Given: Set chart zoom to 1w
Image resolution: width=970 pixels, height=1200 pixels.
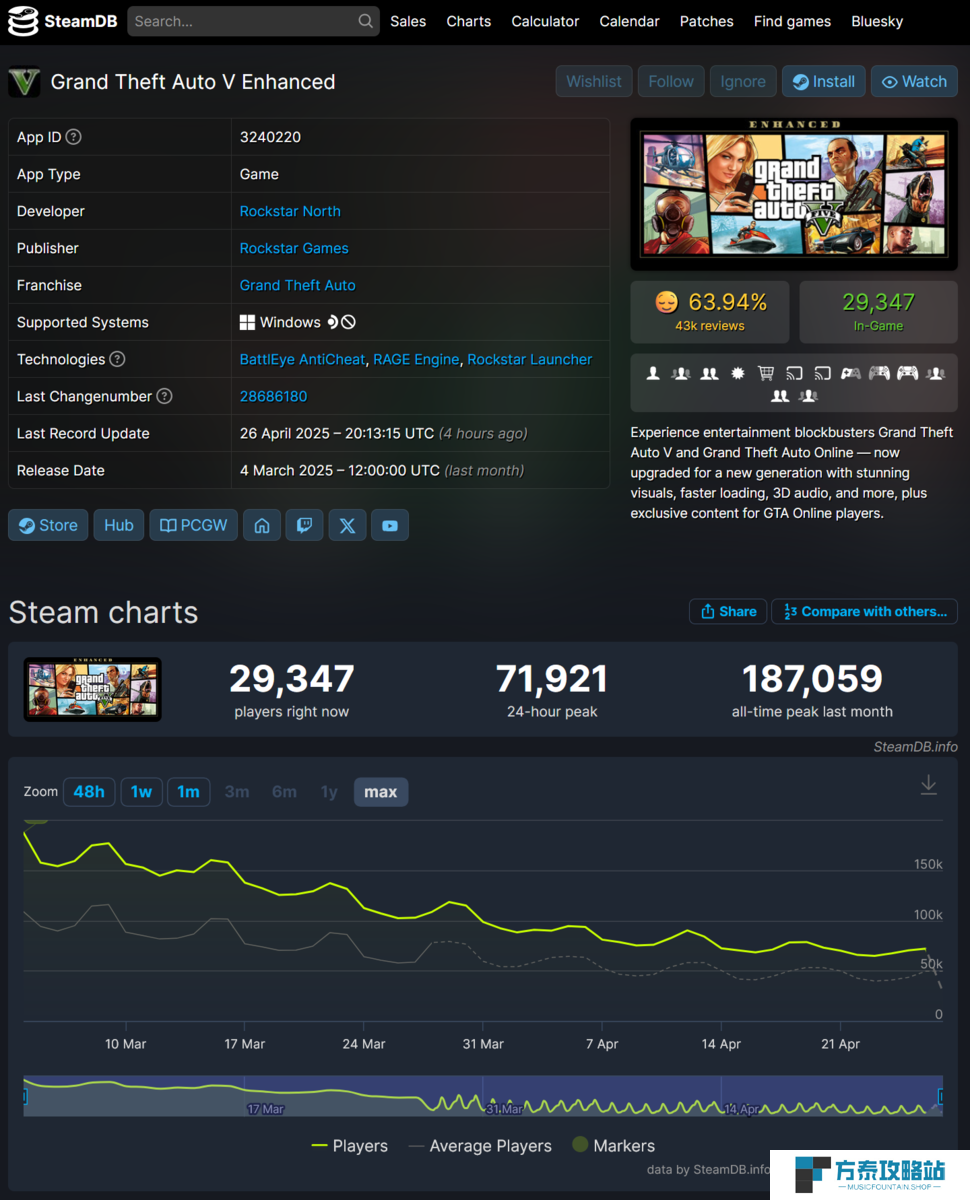Looking at the screenshot, I should (x=141, y=792).
